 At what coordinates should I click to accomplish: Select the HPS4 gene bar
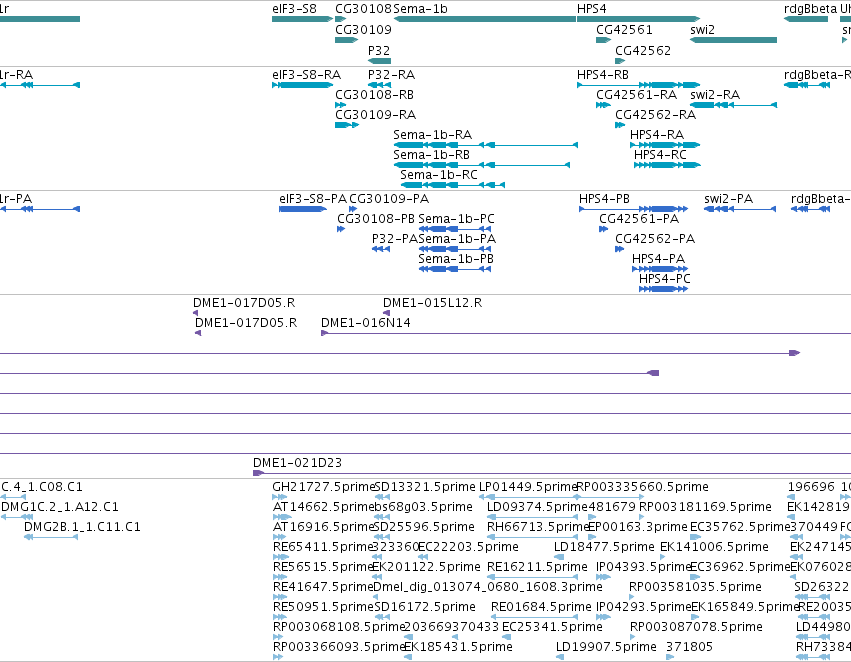click(x=638, y=19)
